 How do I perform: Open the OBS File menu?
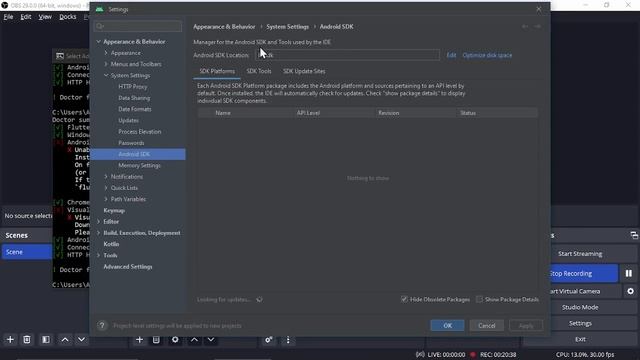point(8,17)
